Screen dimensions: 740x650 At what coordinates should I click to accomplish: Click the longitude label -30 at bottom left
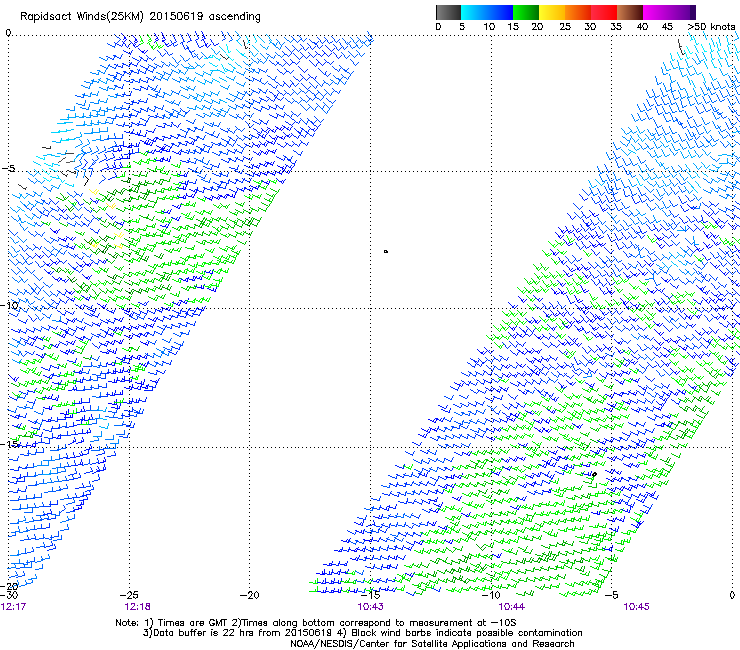[9, 595]
